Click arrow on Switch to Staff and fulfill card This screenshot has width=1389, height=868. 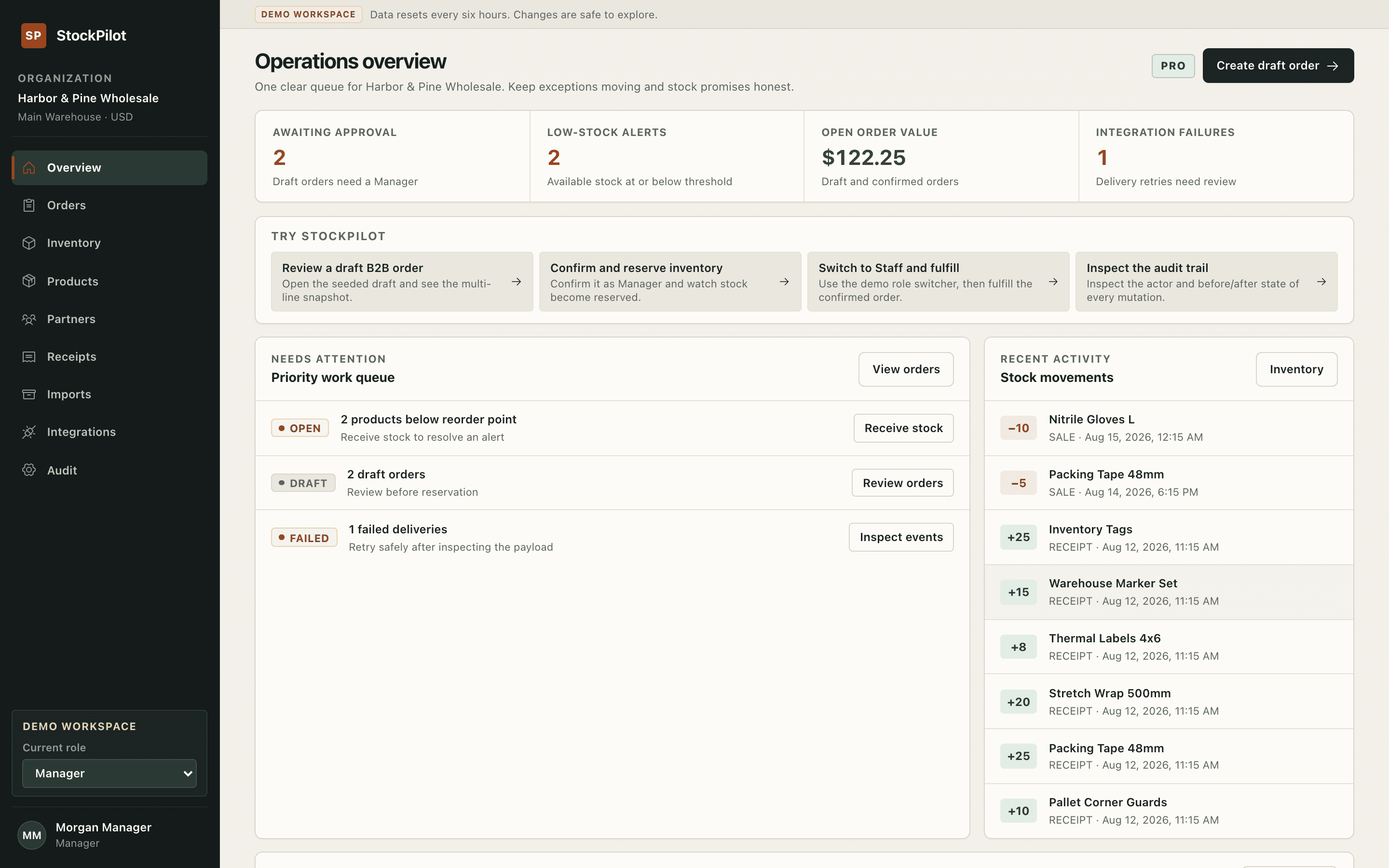1053,282
